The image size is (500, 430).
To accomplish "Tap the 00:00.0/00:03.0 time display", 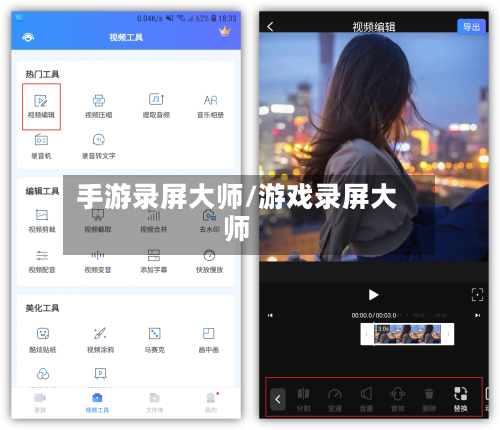I will 374,315.
